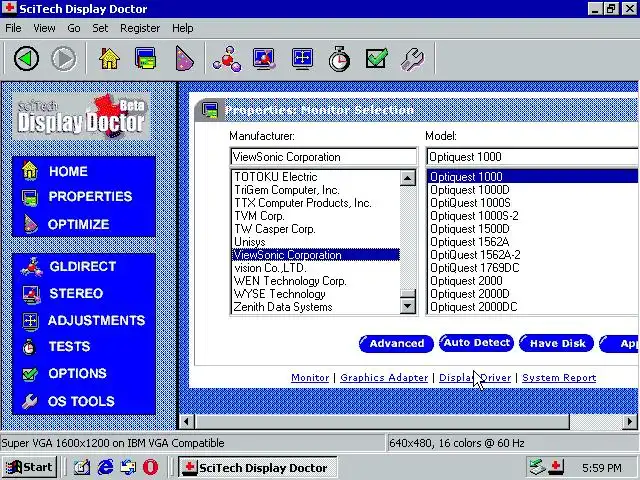Click the Auto Detect button
Image resolution: width=640 pixels, height=480 pixels.
[x=476, y=343]
